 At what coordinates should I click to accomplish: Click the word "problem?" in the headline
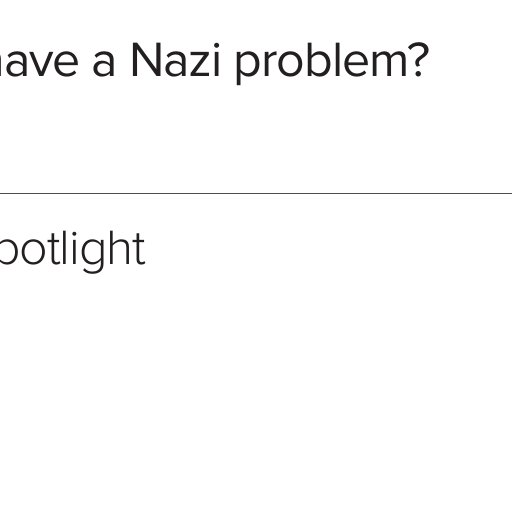[x=332, y=62]
